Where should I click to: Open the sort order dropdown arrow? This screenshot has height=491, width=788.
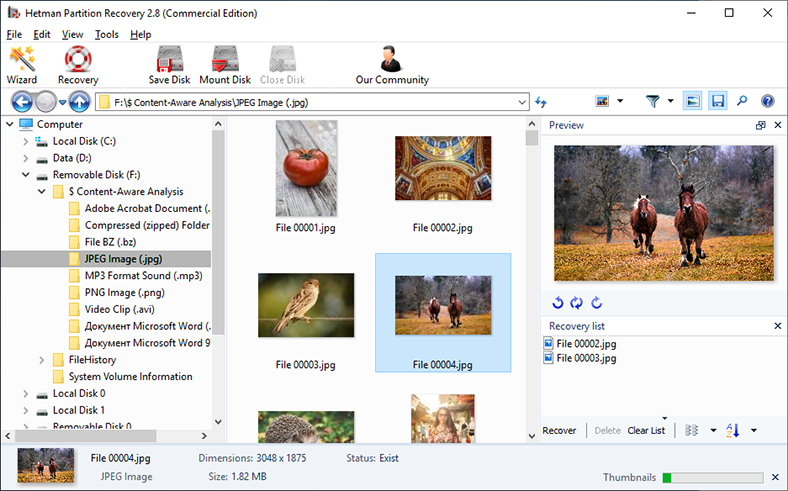tap(754, 430)
